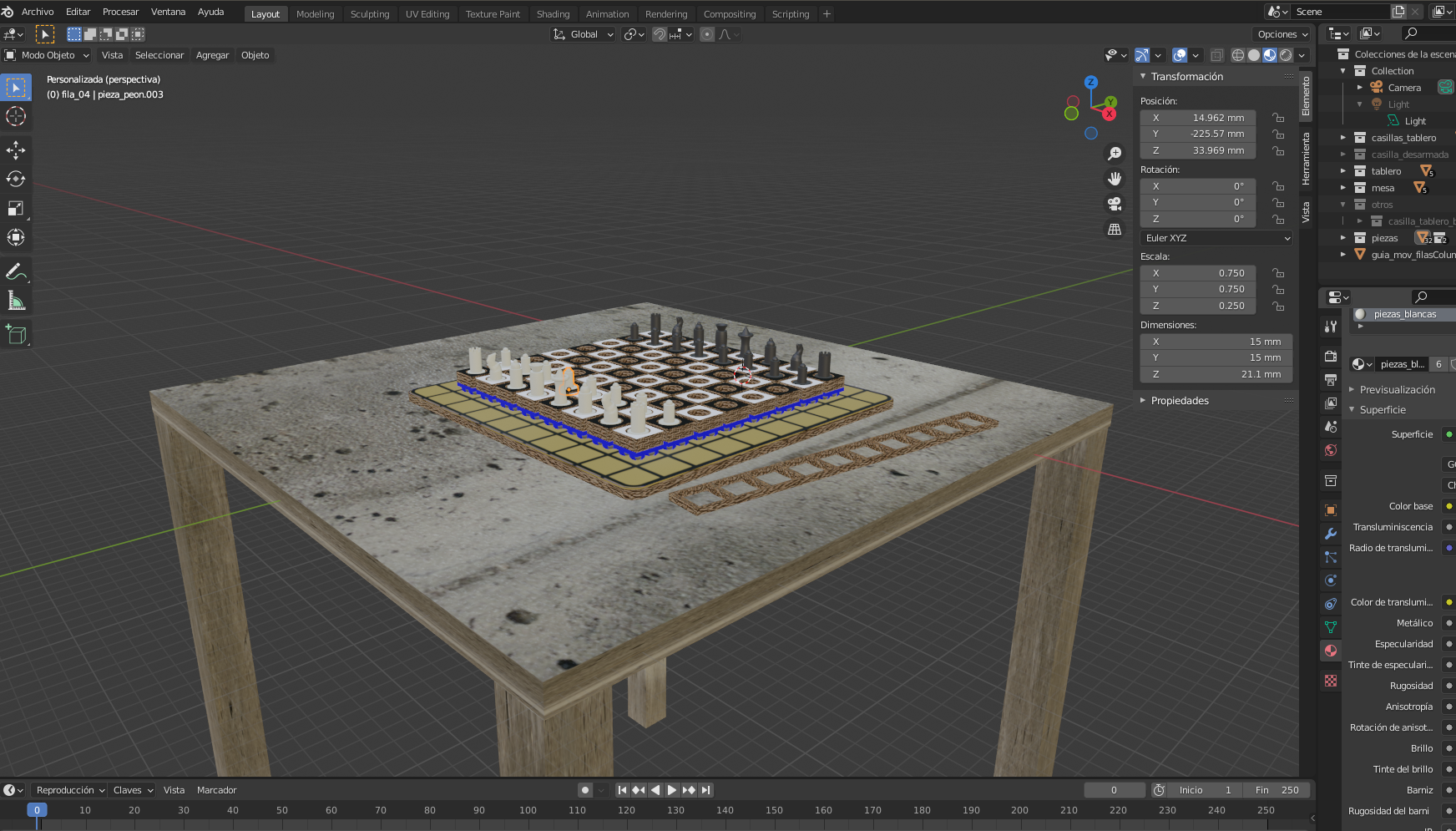Toggle viewport overlays display button
This screenshot has height=831, width=1456.
[1180, 55]
